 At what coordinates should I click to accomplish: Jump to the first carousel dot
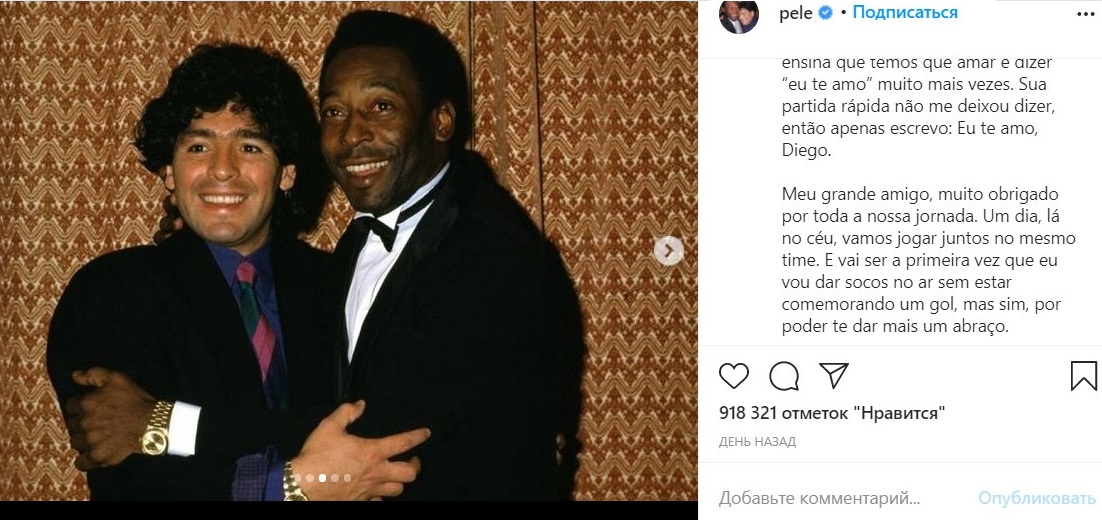[298, 478]
